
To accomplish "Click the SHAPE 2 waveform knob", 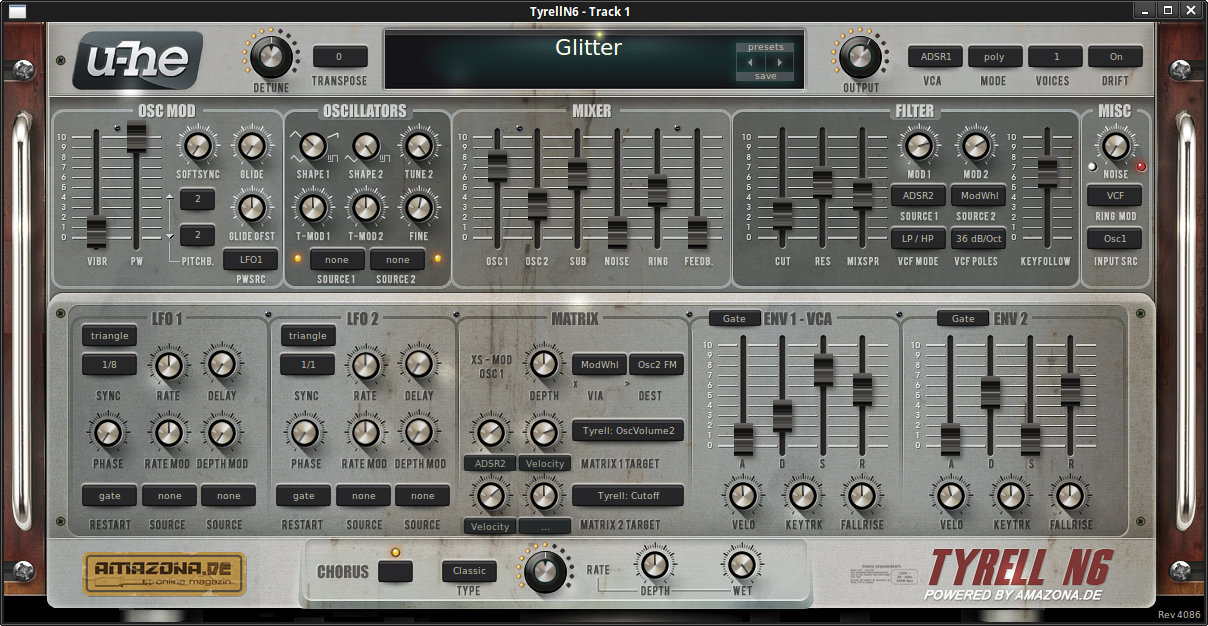I will coord(366,147).
